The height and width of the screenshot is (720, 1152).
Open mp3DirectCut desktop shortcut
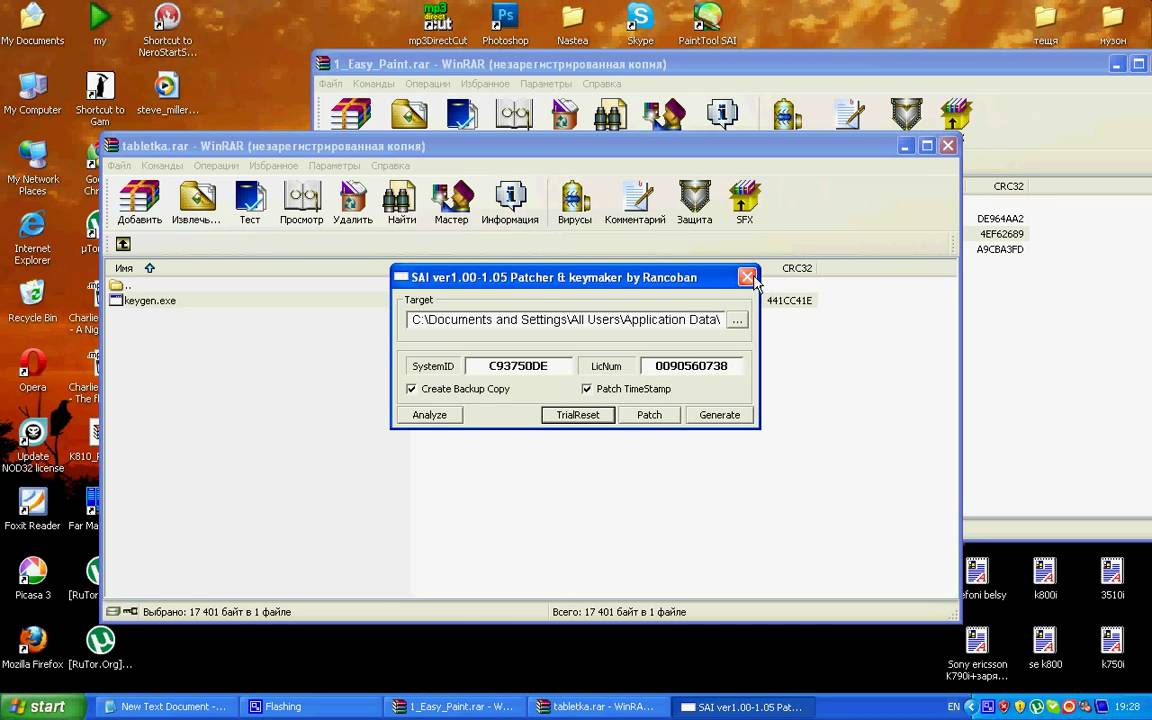(438, 25)
